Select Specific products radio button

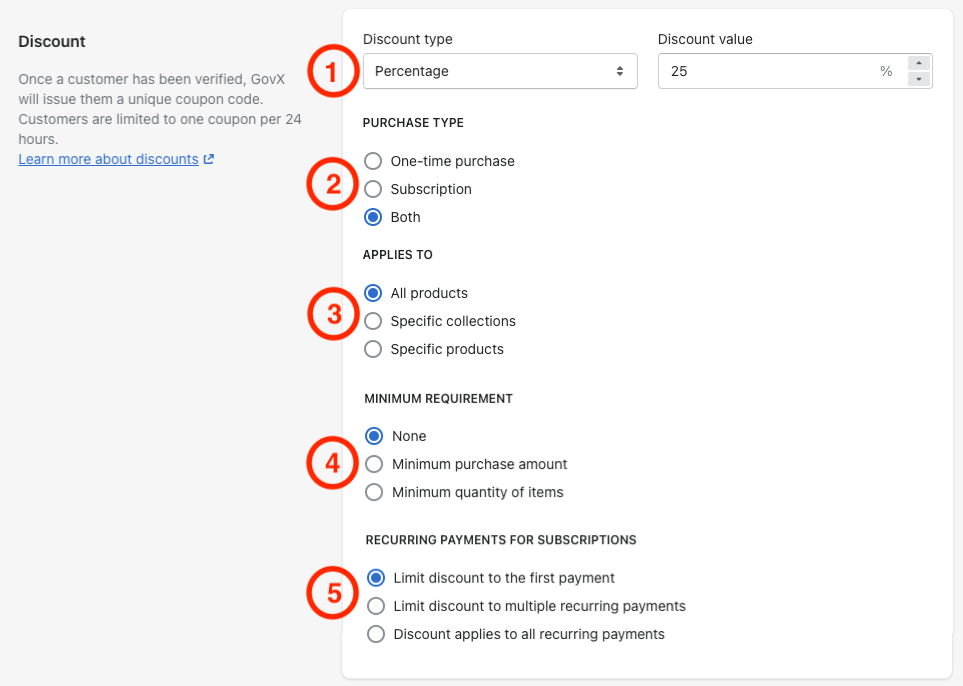click(x=373, y=349)
